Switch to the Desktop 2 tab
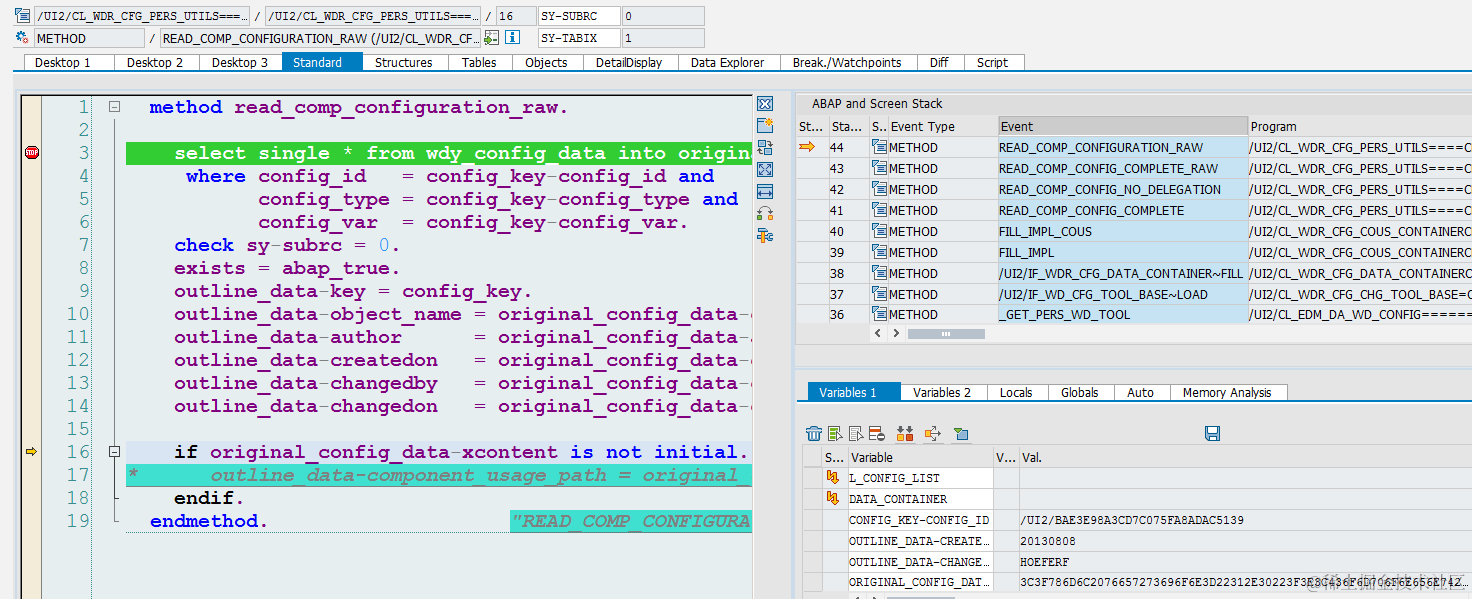 (155, 62)
